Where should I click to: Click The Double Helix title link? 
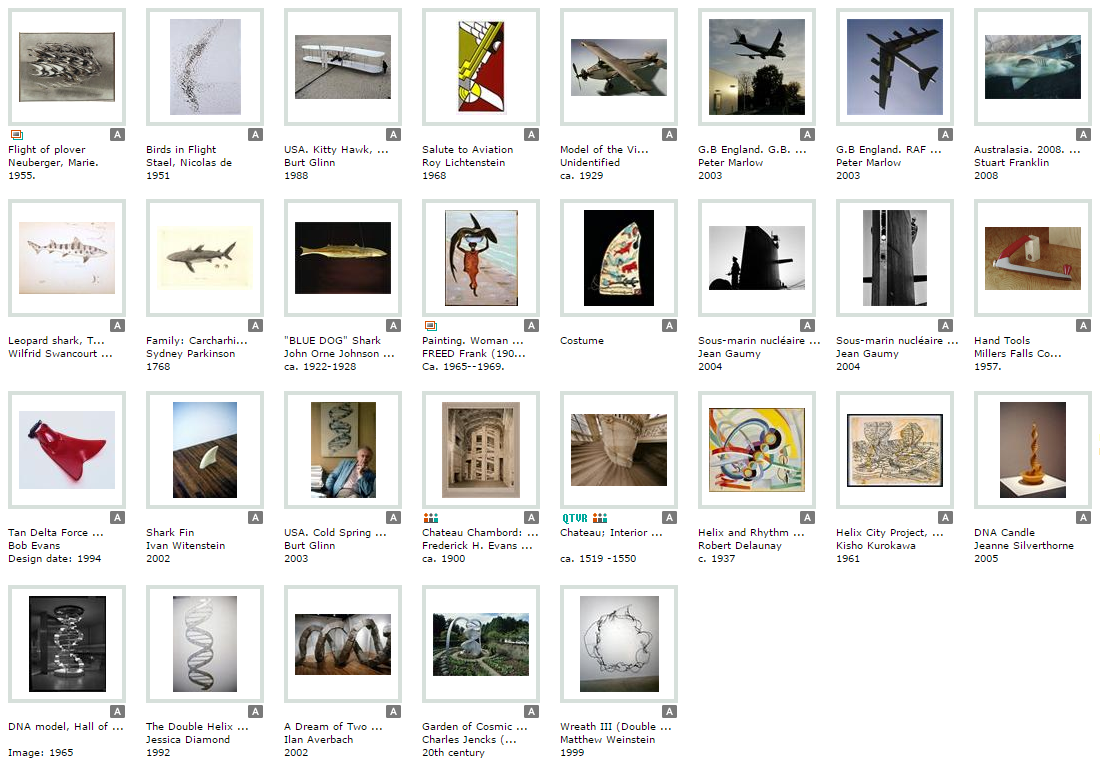click(x=197, y=727)
